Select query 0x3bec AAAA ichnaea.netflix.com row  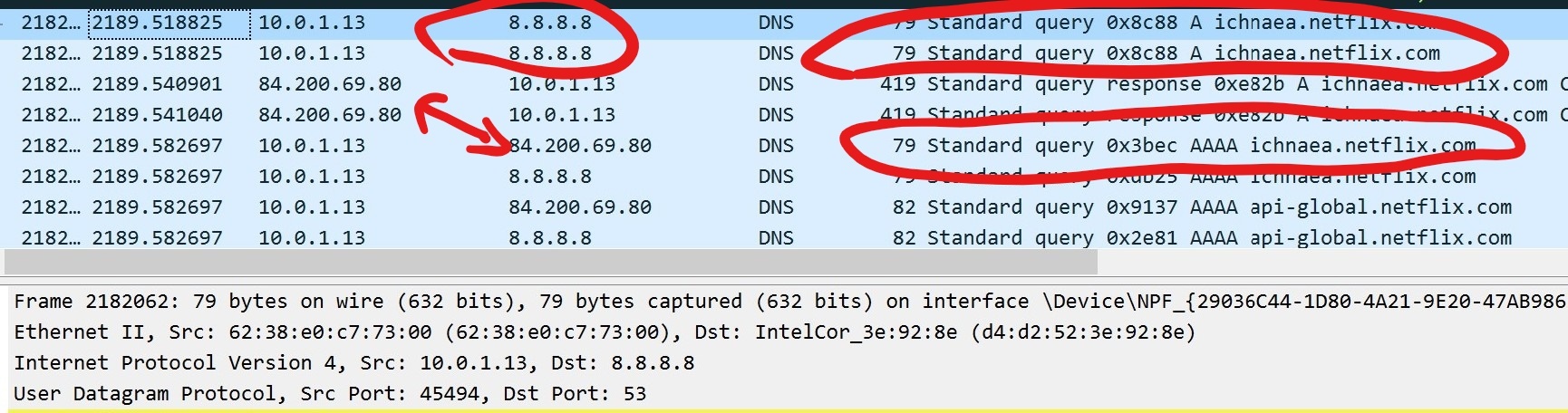(x=784, y=146)
